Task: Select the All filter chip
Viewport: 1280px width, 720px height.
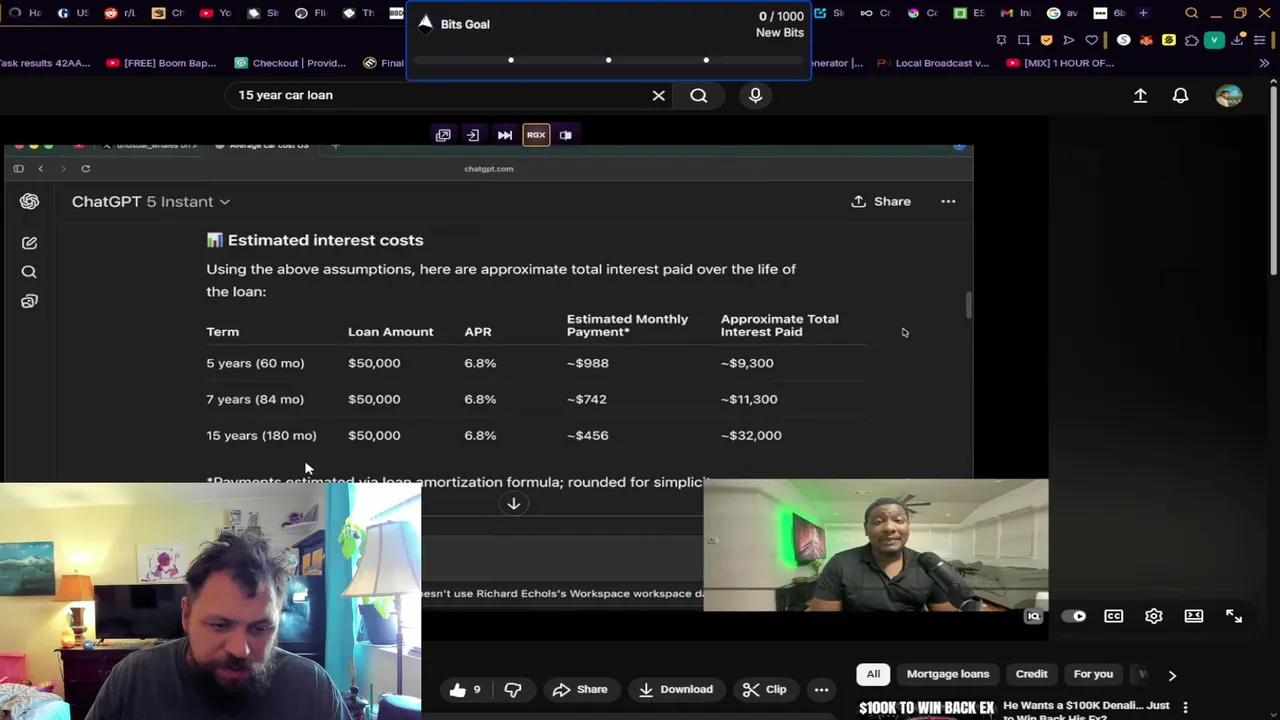Action: coord(873,674)
